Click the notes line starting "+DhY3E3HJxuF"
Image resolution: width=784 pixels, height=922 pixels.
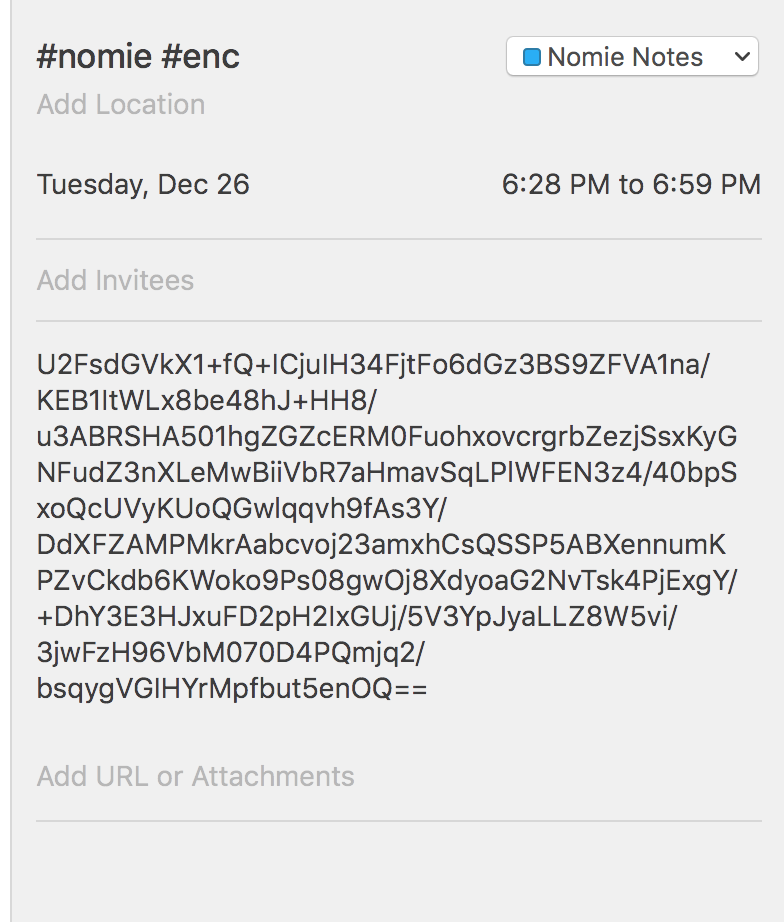pyautogui.click(x=357, y=618)
